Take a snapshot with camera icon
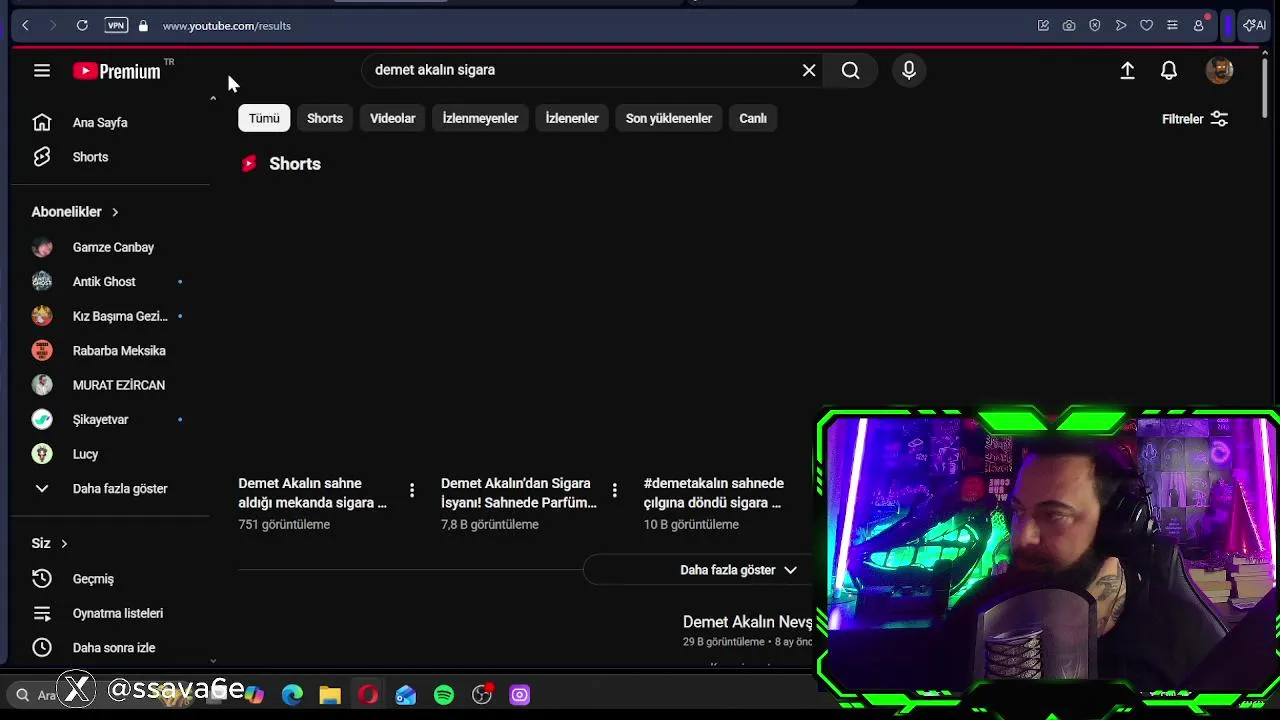The width and height of the screenshot is (1280, 720). pos(1069,26)
